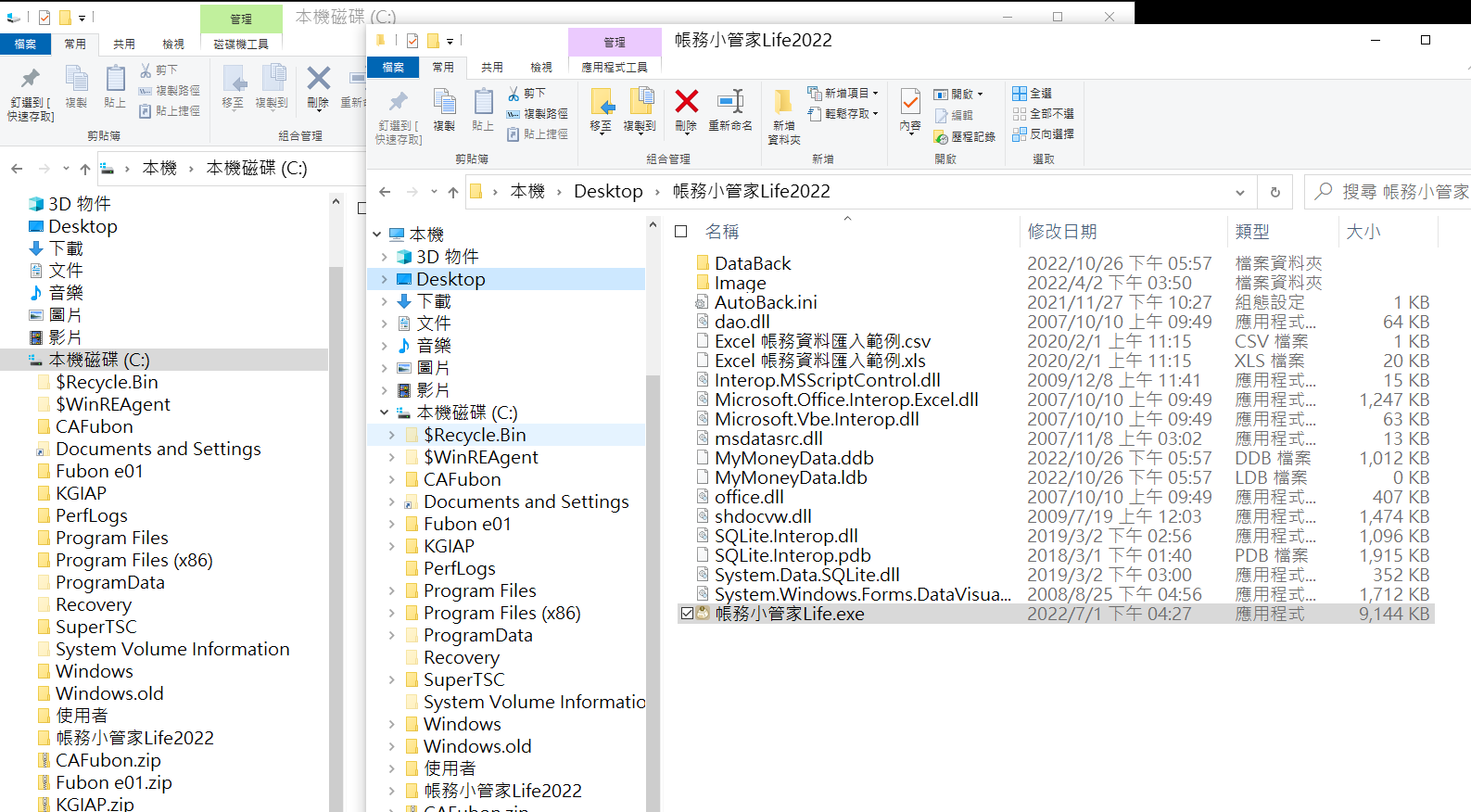Collapse 本機 root node in front window tree

coord(377,235)
